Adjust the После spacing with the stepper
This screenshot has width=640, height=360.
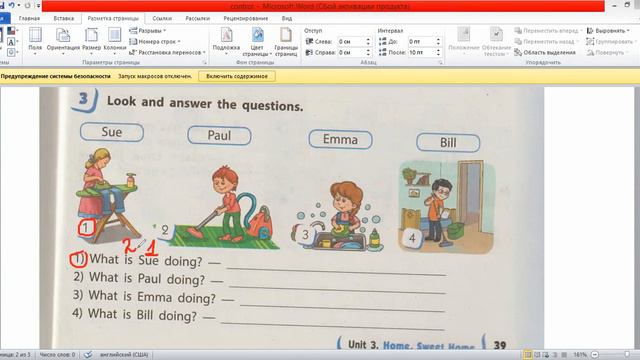(x=438, y=52)
